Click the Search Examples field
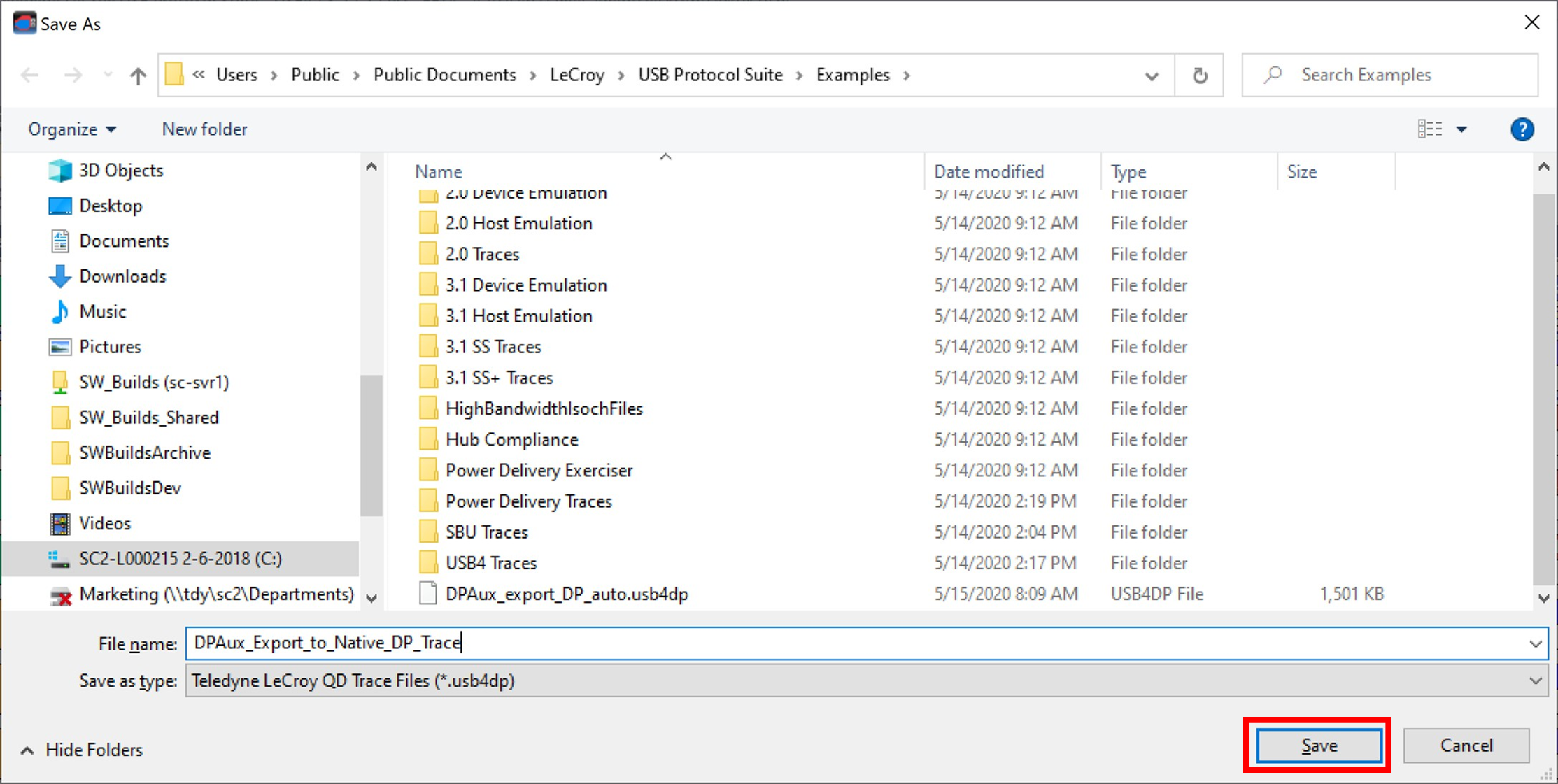The height and width of the screenshot is (784, 1558). 1389,75
